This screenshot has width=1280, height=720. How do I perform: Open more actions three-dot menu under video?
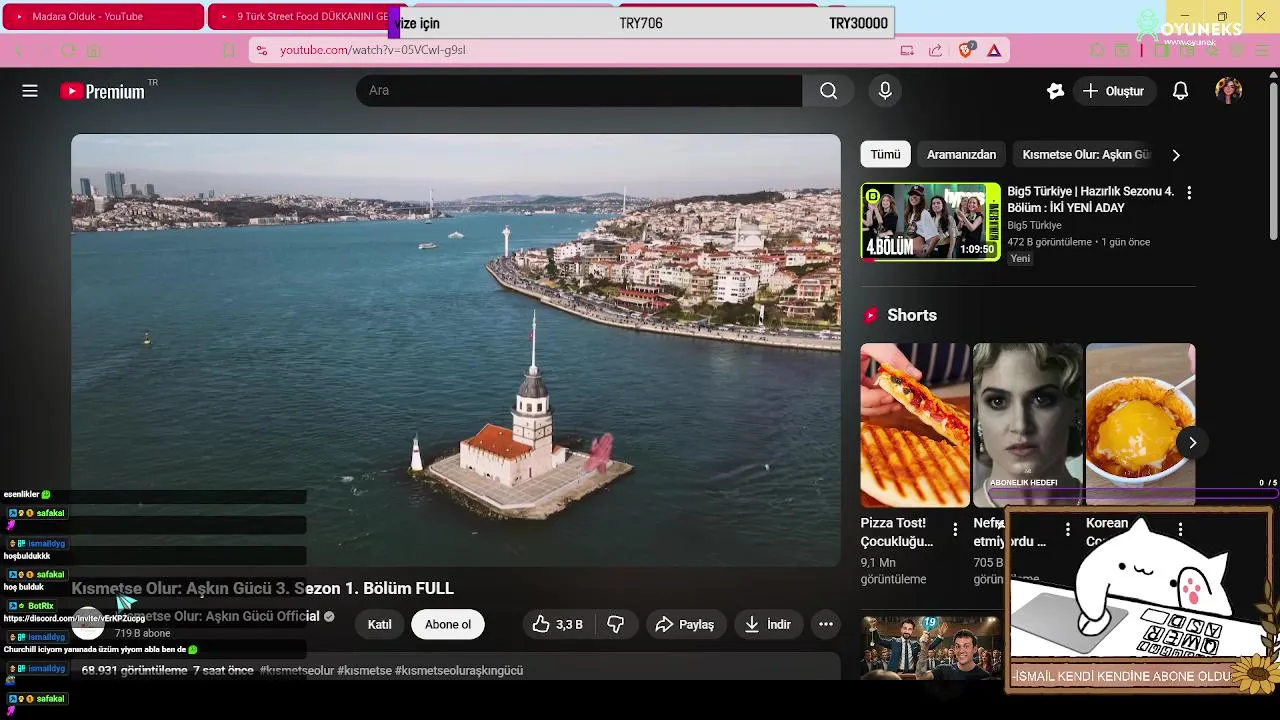[826, 624]
